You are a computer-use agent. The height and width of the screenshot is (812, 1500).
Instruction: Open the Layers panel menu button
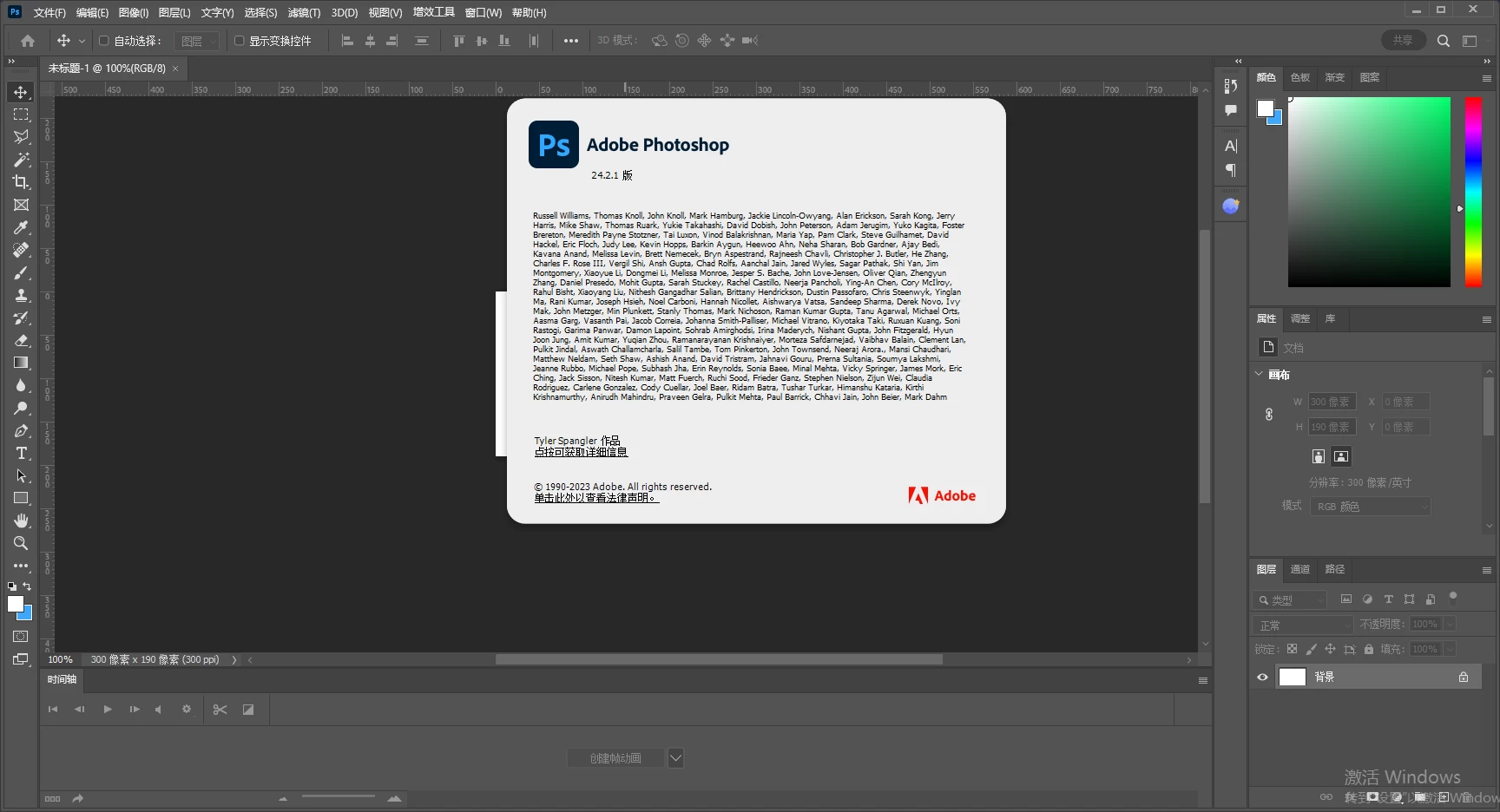[1486, 570]
